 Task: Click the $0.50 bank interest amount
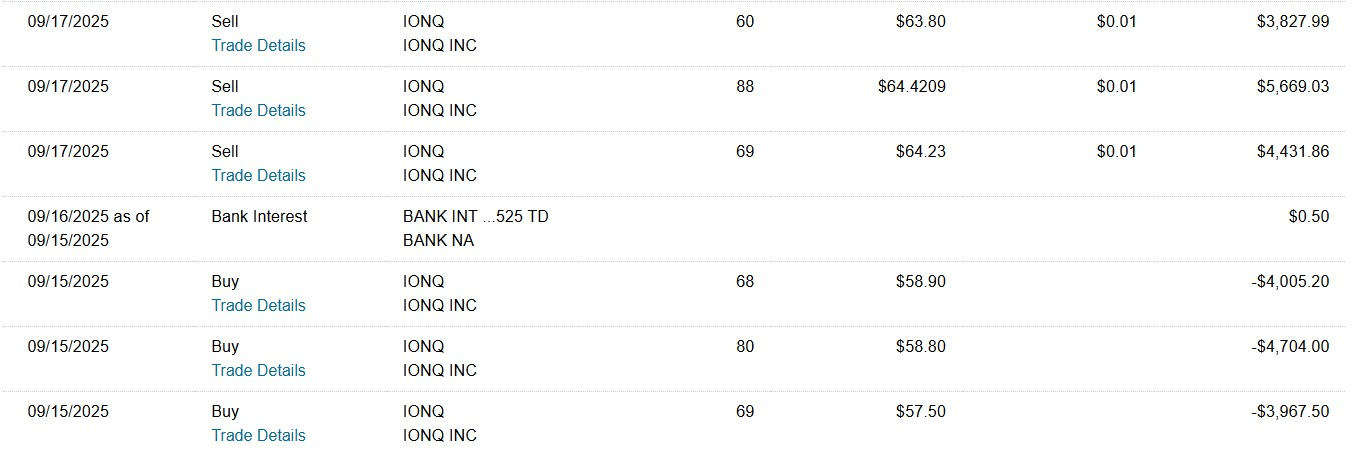click(1309, 216)
